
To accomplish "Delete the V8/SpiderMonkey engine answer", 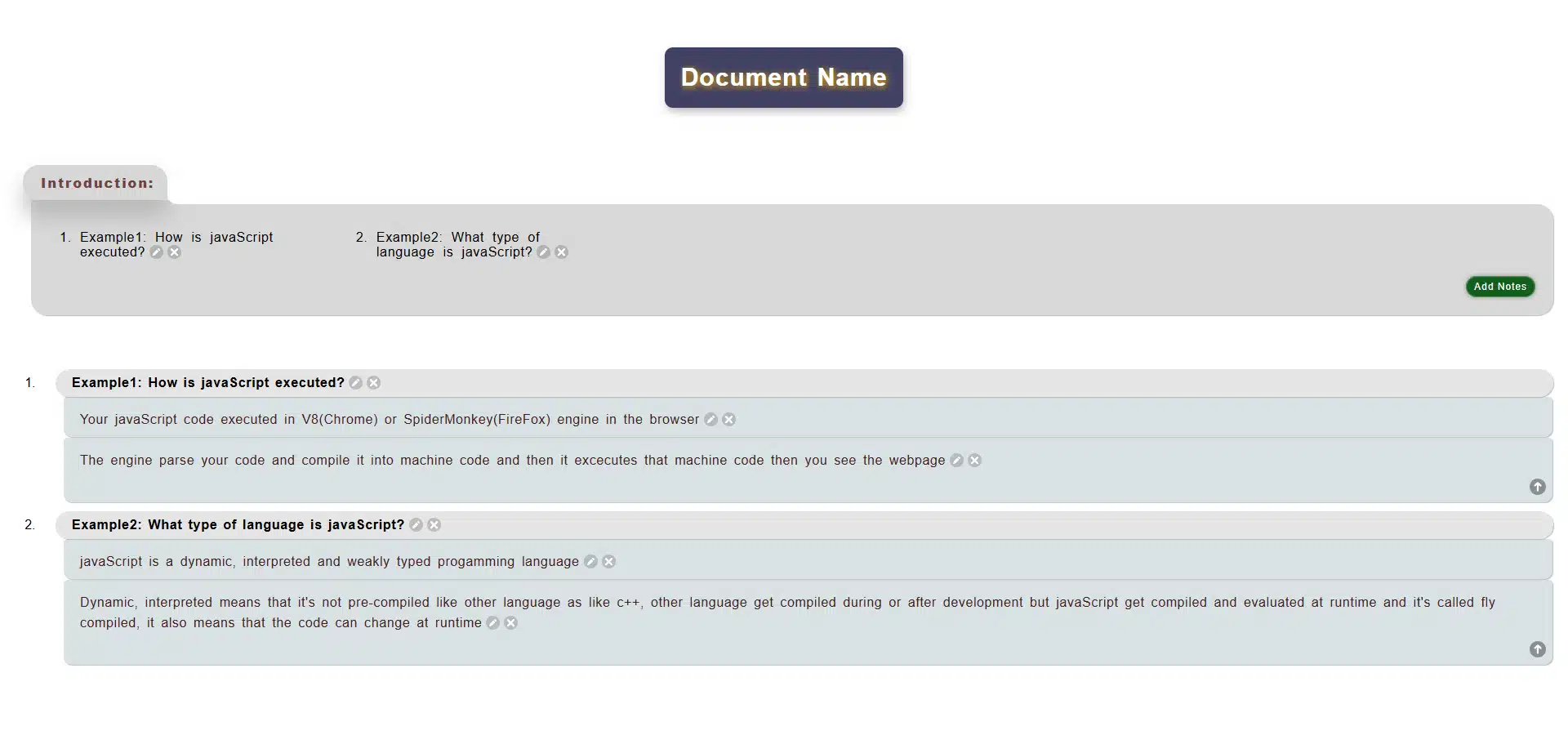I will pos(729,419).
